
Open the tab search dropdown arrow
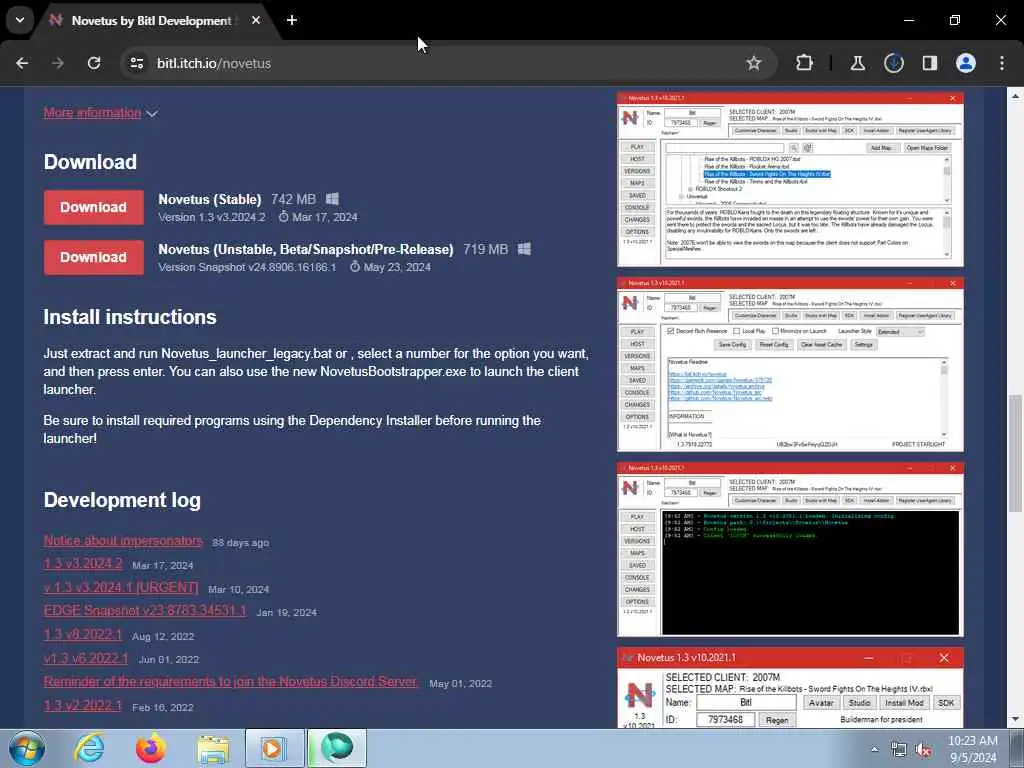pyautogui.click(x=20, y=20)
